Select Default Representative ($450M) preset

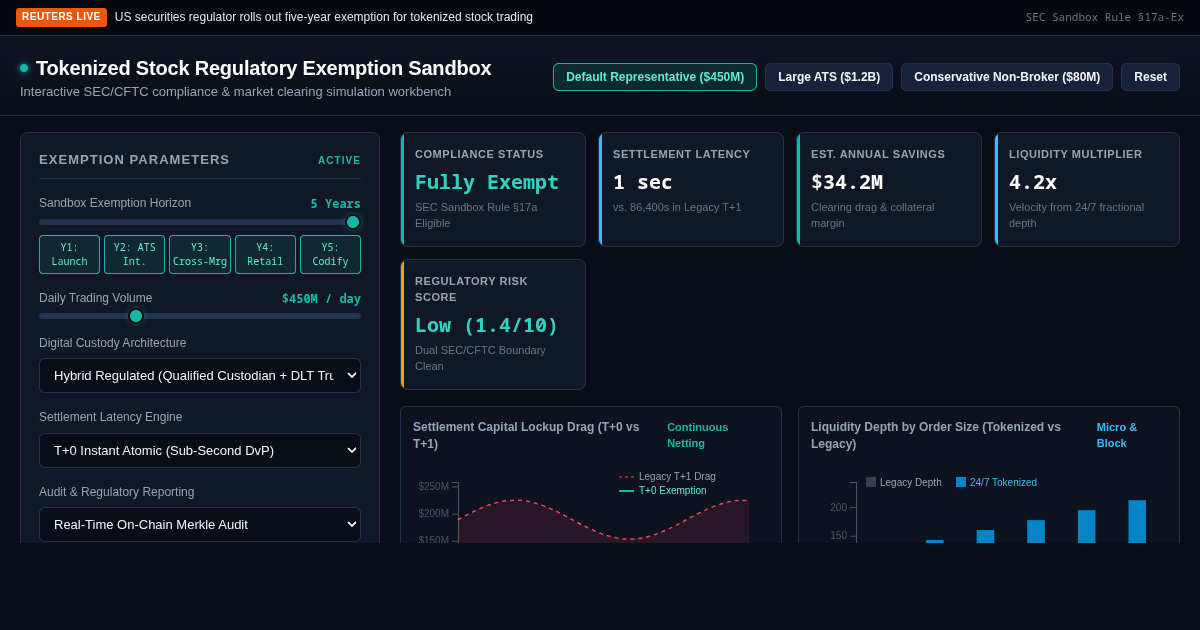655,77
